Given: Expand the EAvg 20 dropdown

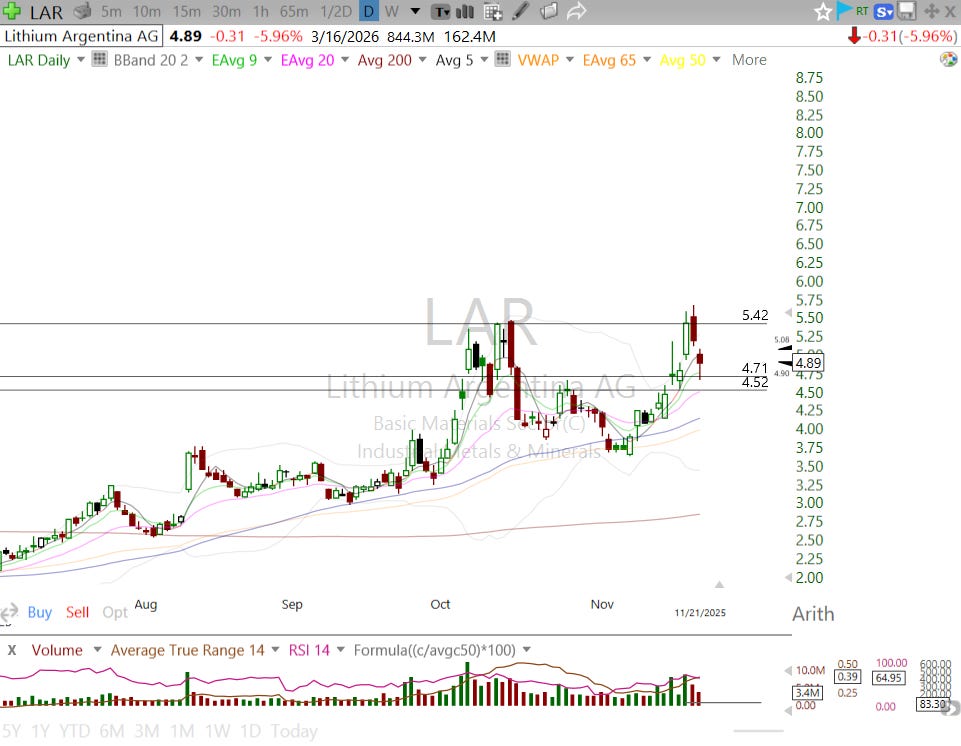Looking at the screenshot, I should click(x=344, y=59).
